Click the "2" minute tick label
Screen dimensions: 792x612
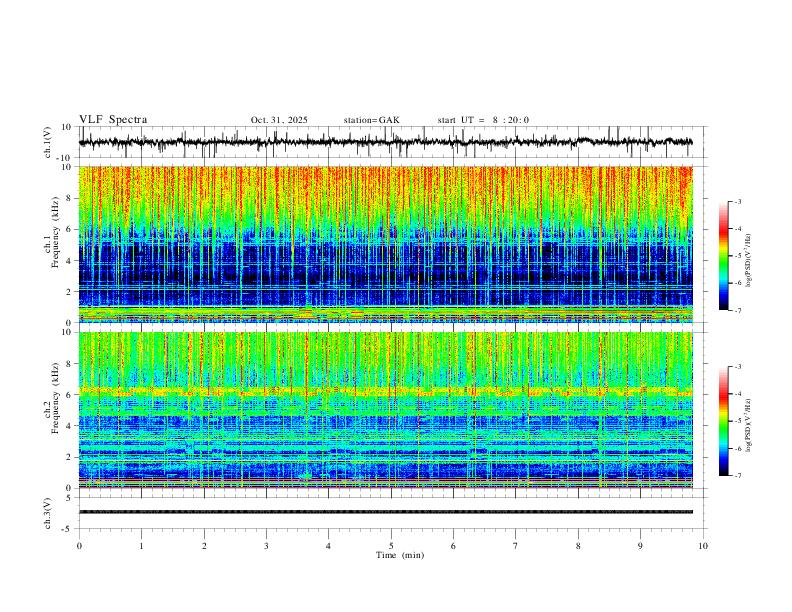[204, 546]
